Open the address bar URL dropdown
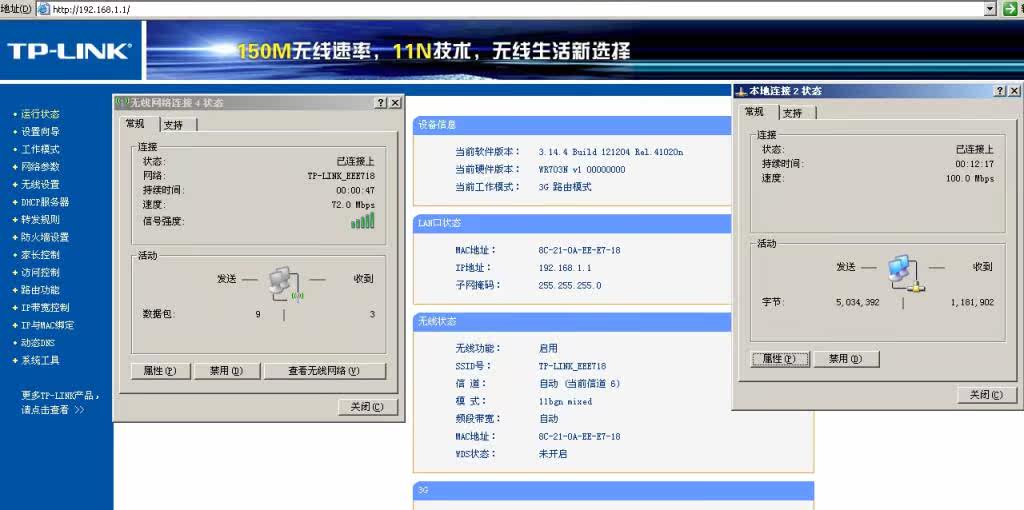 990,9
